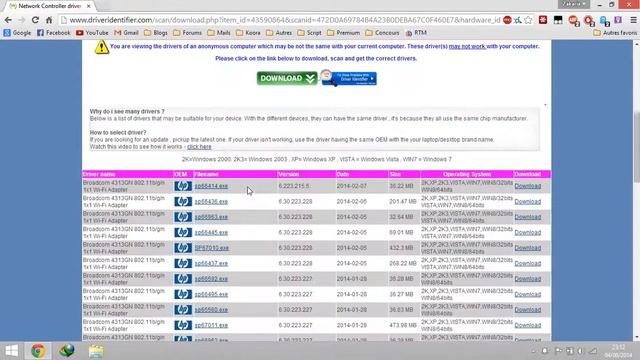Bookmark page with the star icon
Screen dimensions: 640x360
point(528,20)
